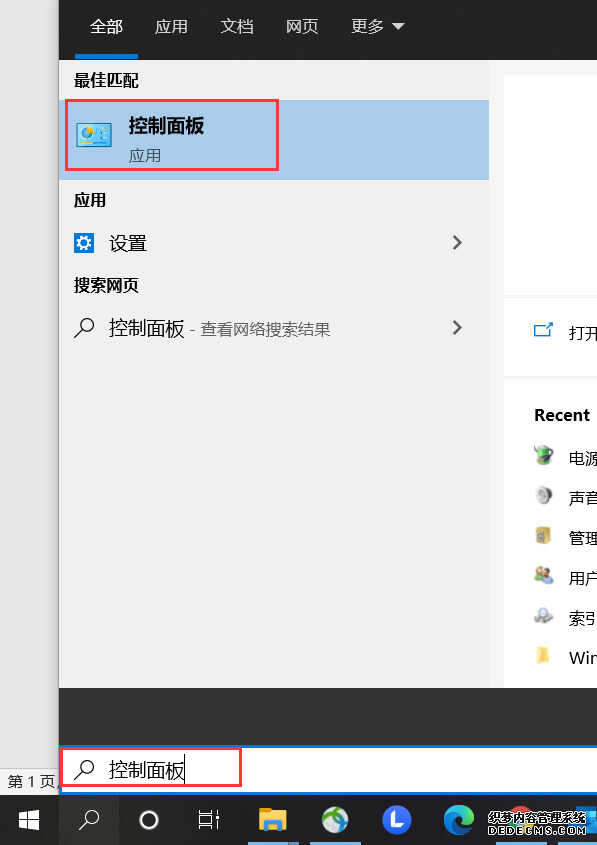Image resolution: width=597 pixels, height=845 pixels.
Task: Launch Microsoft Edge from the taskbar
Action: [459, 820]
